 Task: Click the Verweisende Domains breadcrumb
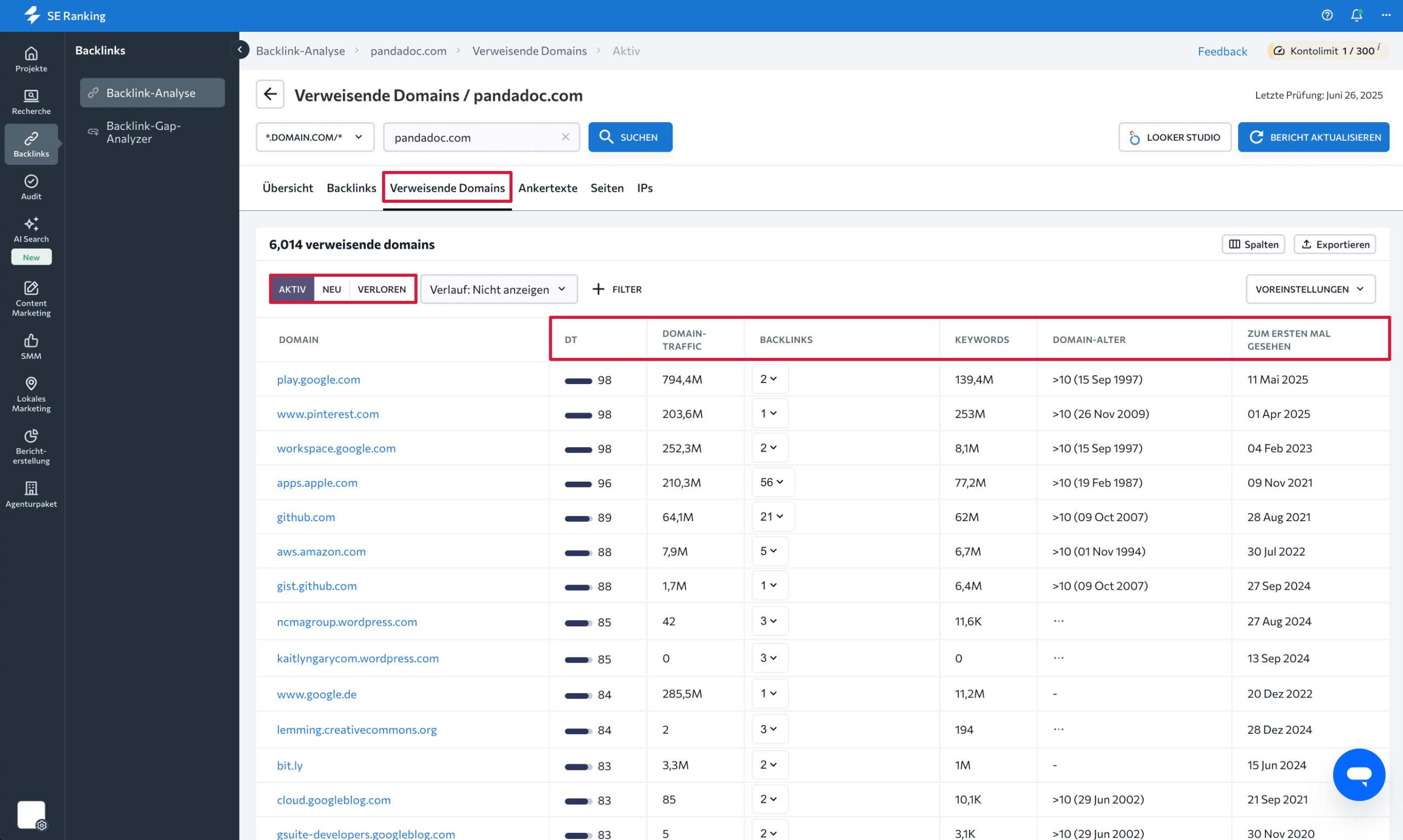coord(529,51)
